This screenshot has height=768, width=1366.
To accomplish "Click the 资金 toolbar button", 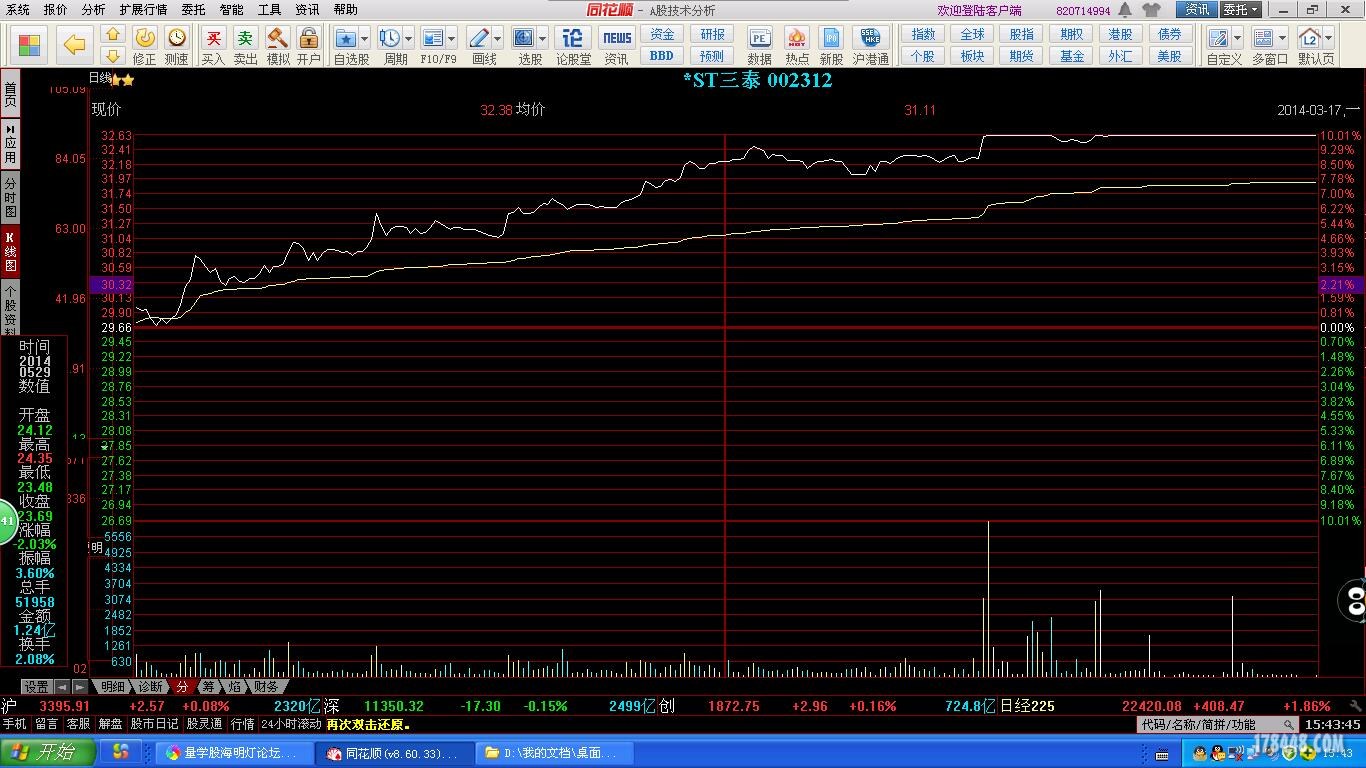I will 662,34.
